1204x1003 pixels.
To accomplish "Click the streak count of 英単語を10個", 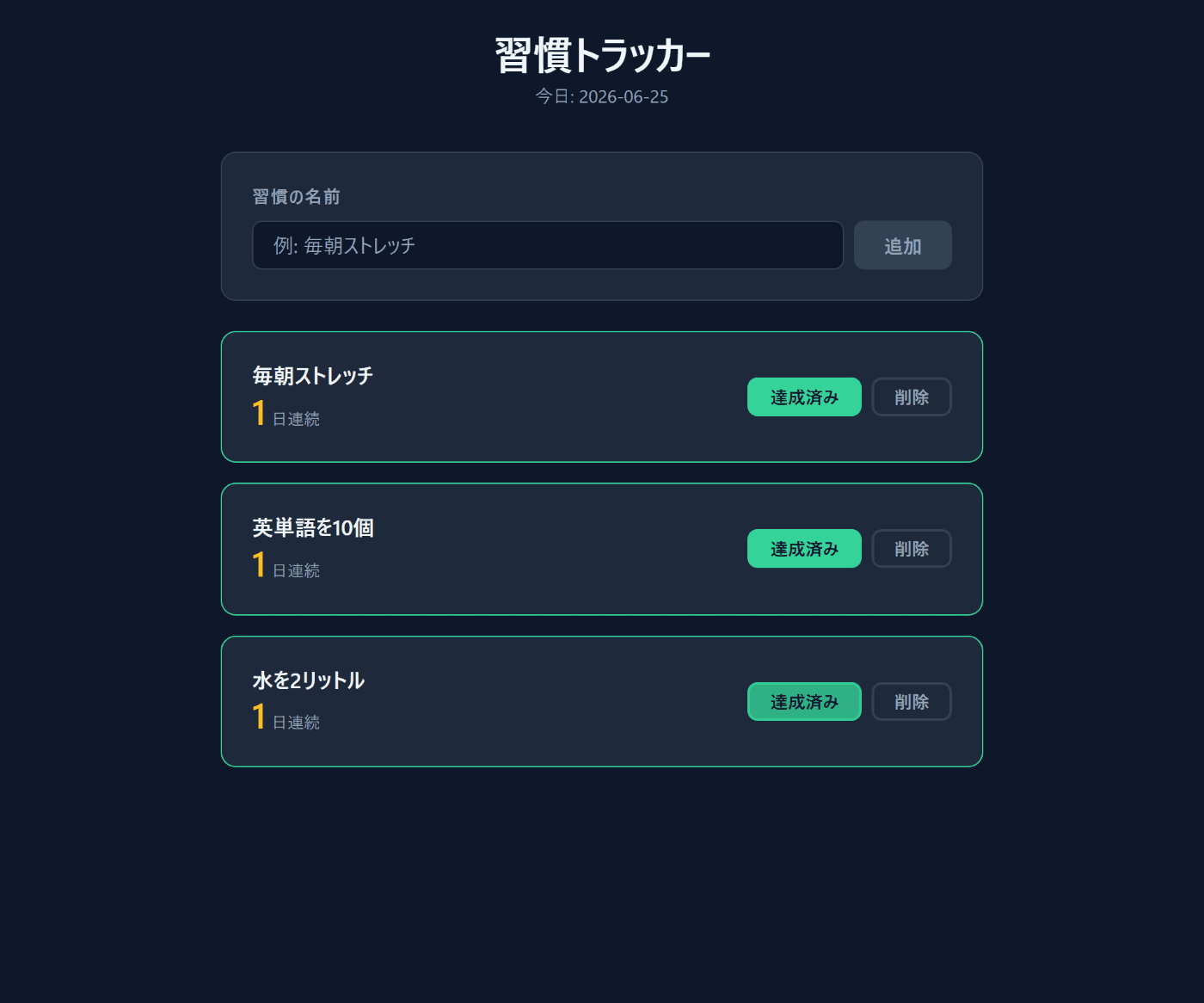I will 259,565.
